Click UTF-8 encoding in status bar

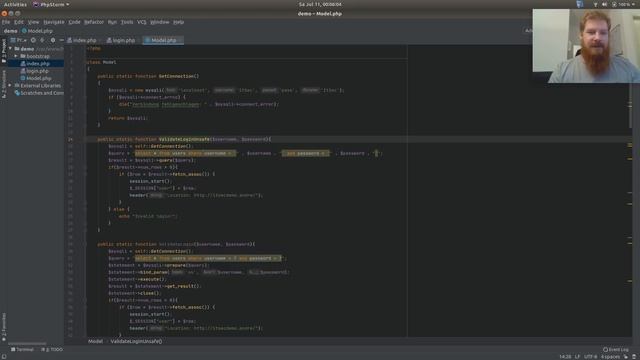click(x=591, y=357)
